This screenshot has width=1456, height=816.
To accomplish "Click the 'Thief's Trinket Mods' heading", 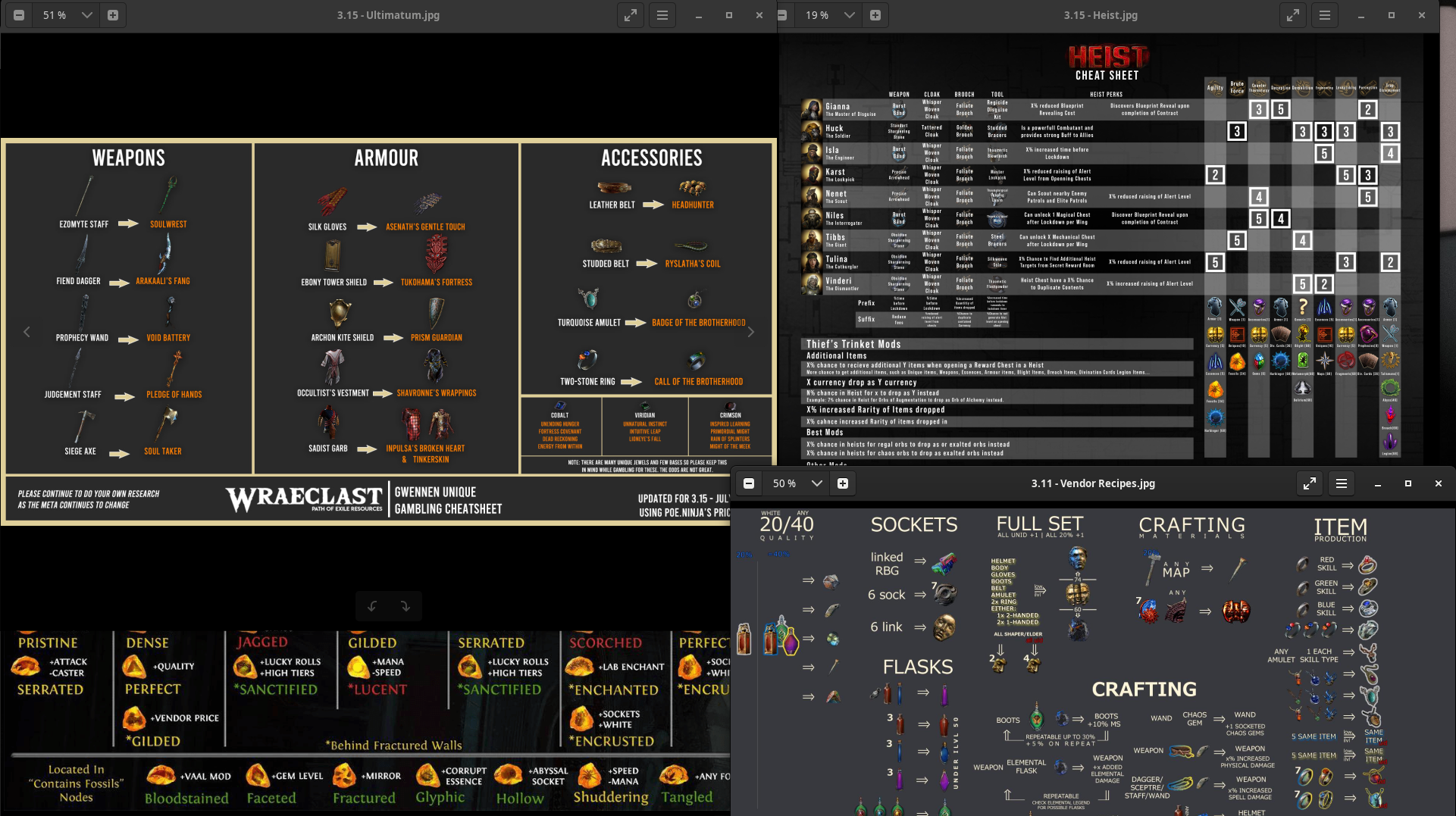I will pos(853,344).
